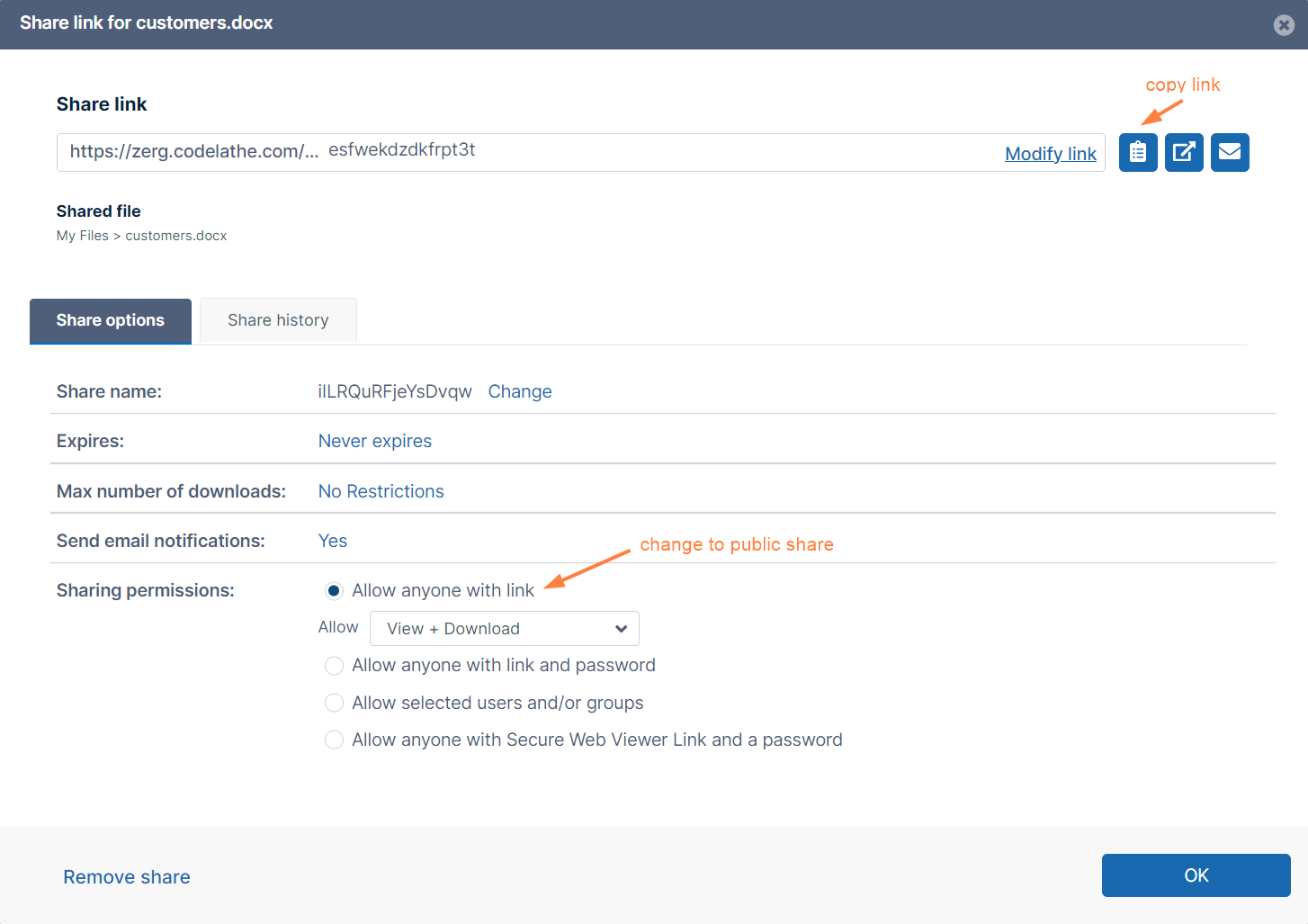Viewport: 1308px width, 924px height.
Task: Open the View + Download permission dropdown
Action: click(x=505, y=629)
